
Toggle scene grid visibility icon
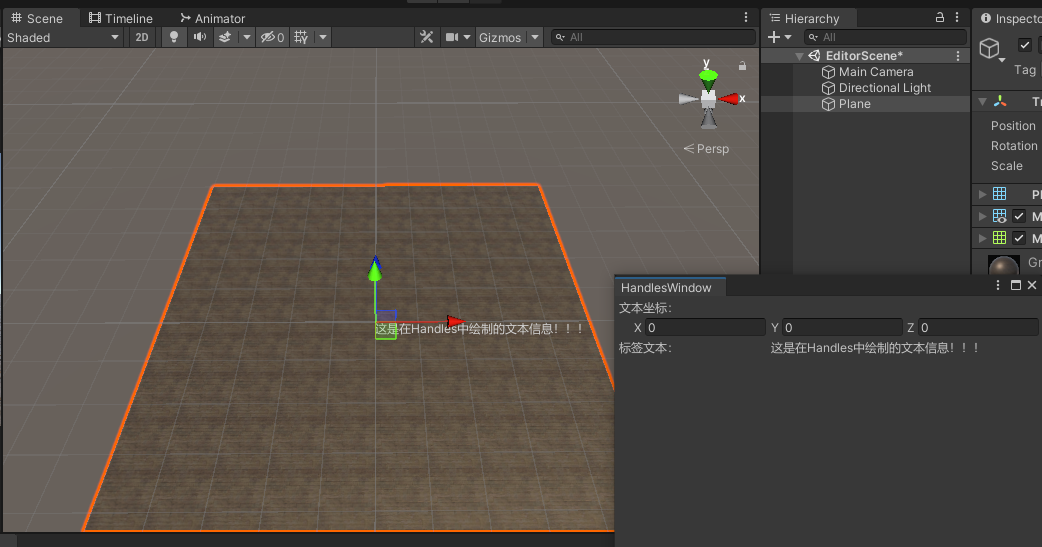(301, 37)
